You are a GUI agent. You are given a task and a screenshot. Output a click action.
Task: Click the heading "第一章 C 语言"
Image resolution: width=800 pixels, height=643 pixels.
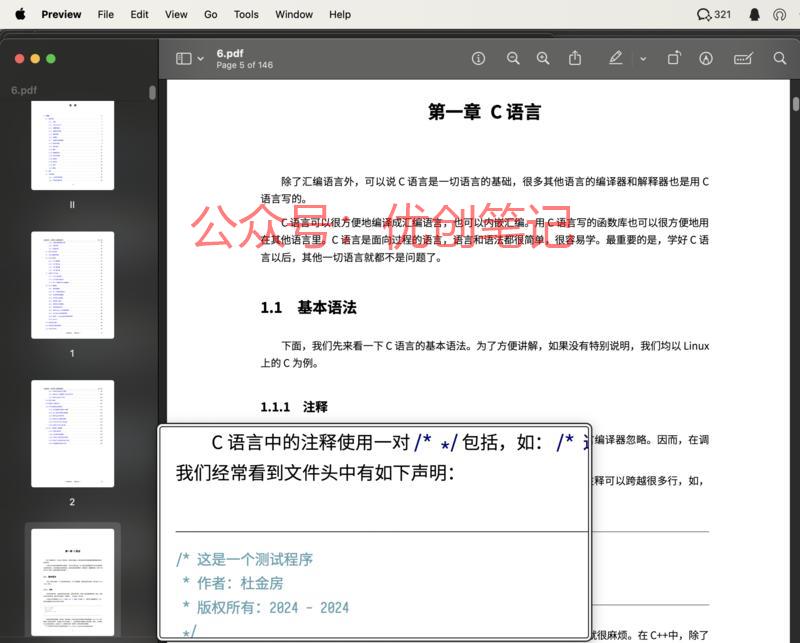484,112
